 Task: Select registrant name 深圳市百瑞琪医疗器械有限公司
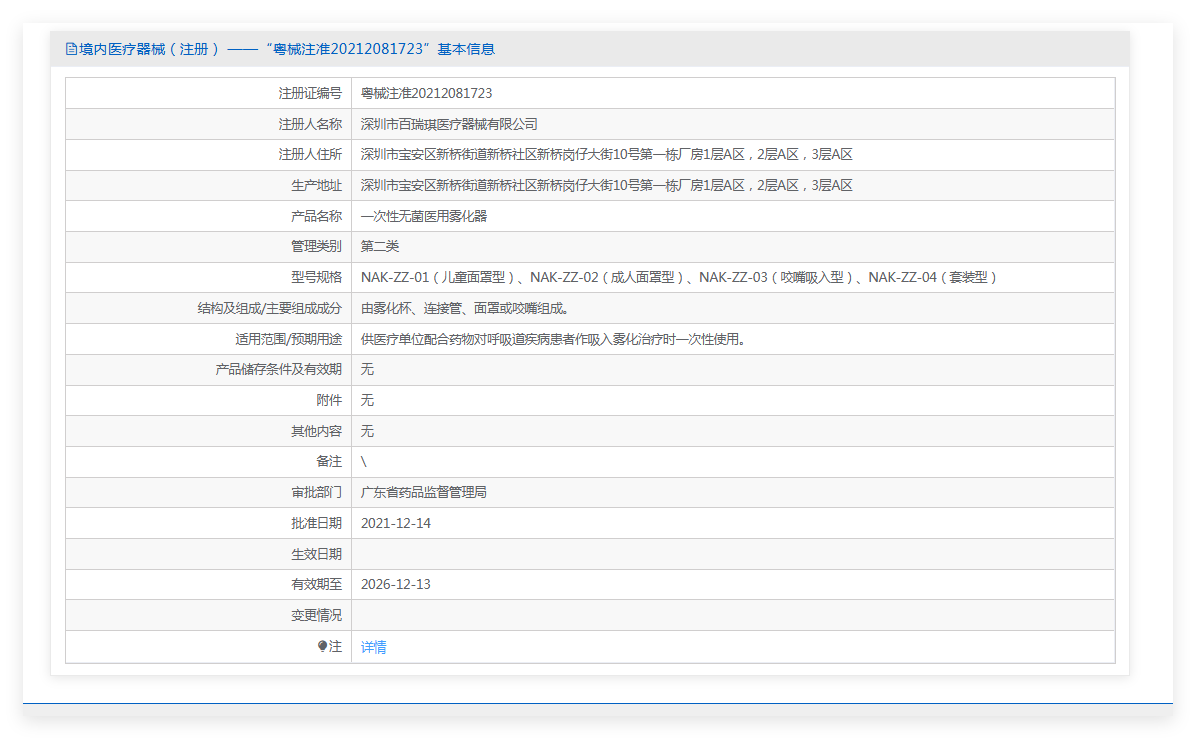[449, 124]
